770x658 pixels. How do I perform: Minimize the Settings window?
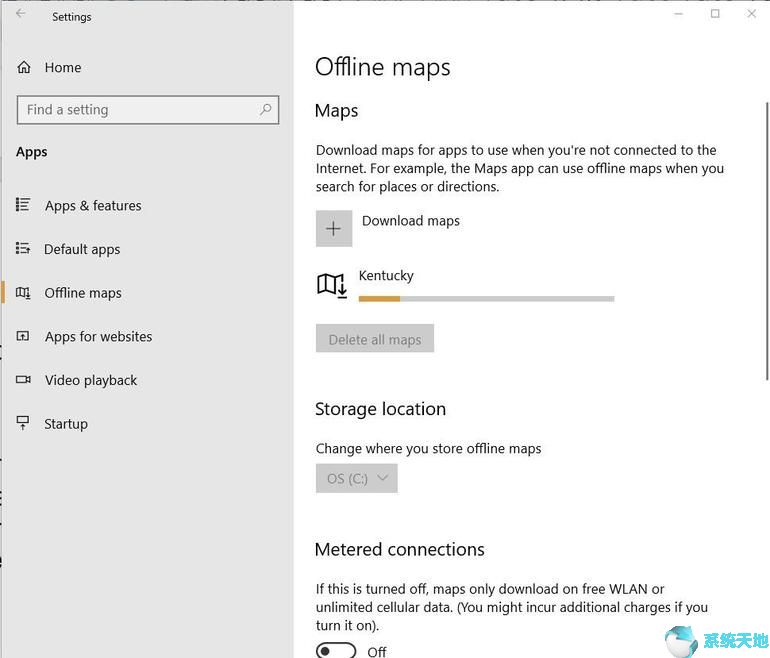pyautogui.click(x=679, y=14)
